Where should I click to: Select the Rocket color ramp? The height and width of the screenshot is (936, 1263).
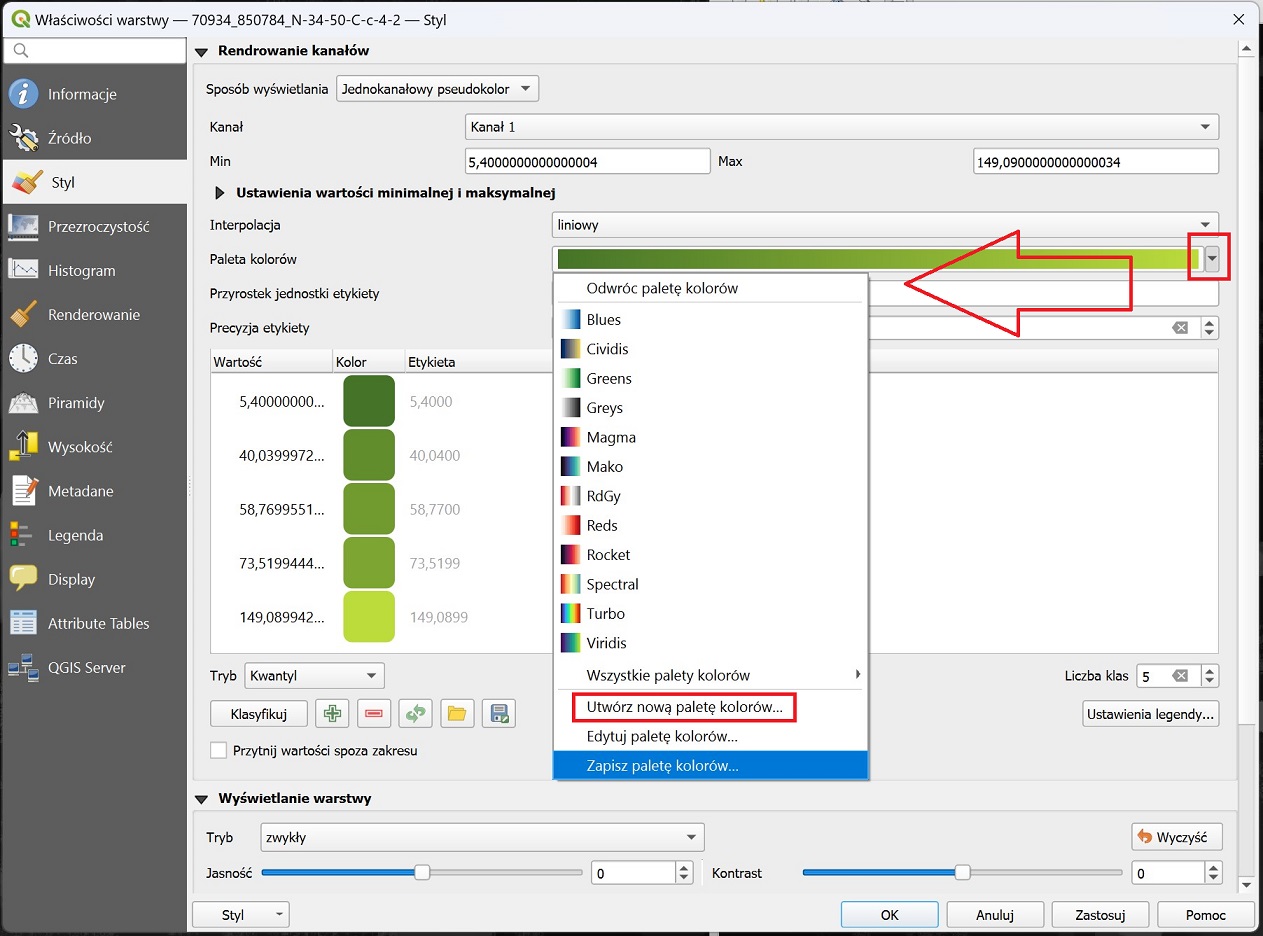710,554
